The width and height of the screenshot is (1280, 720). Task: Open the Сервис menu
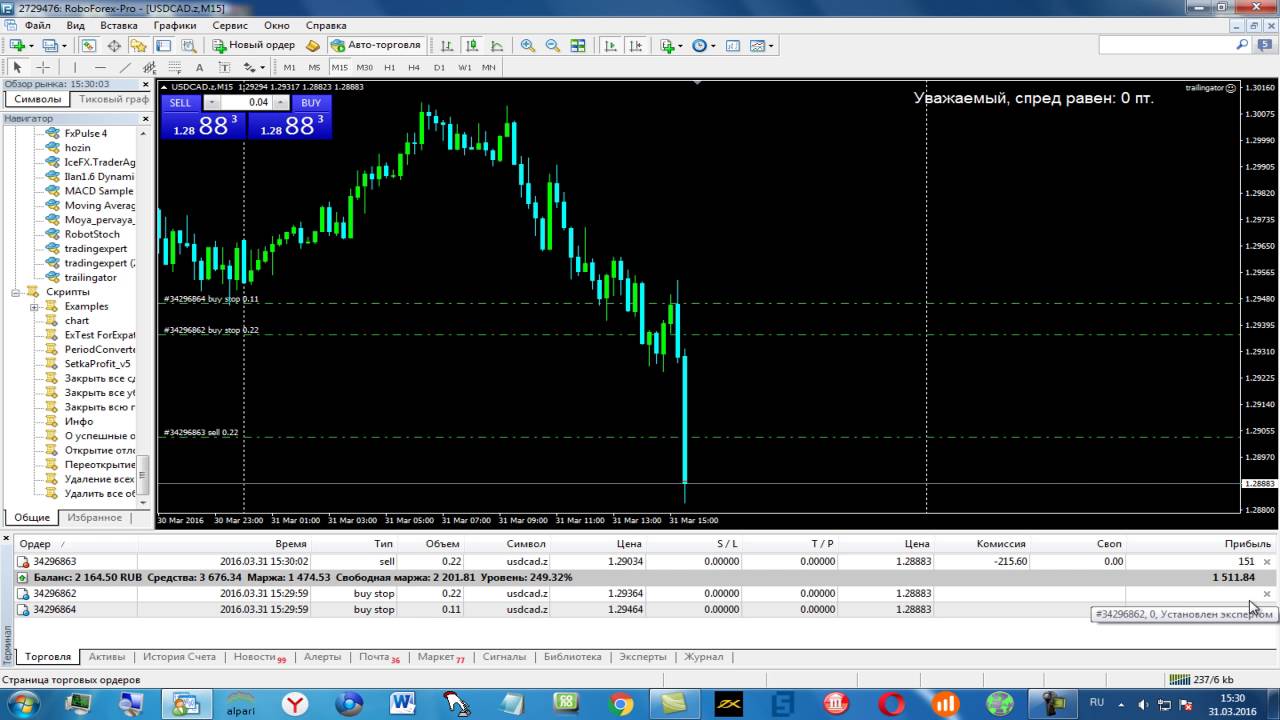[230, 25]
